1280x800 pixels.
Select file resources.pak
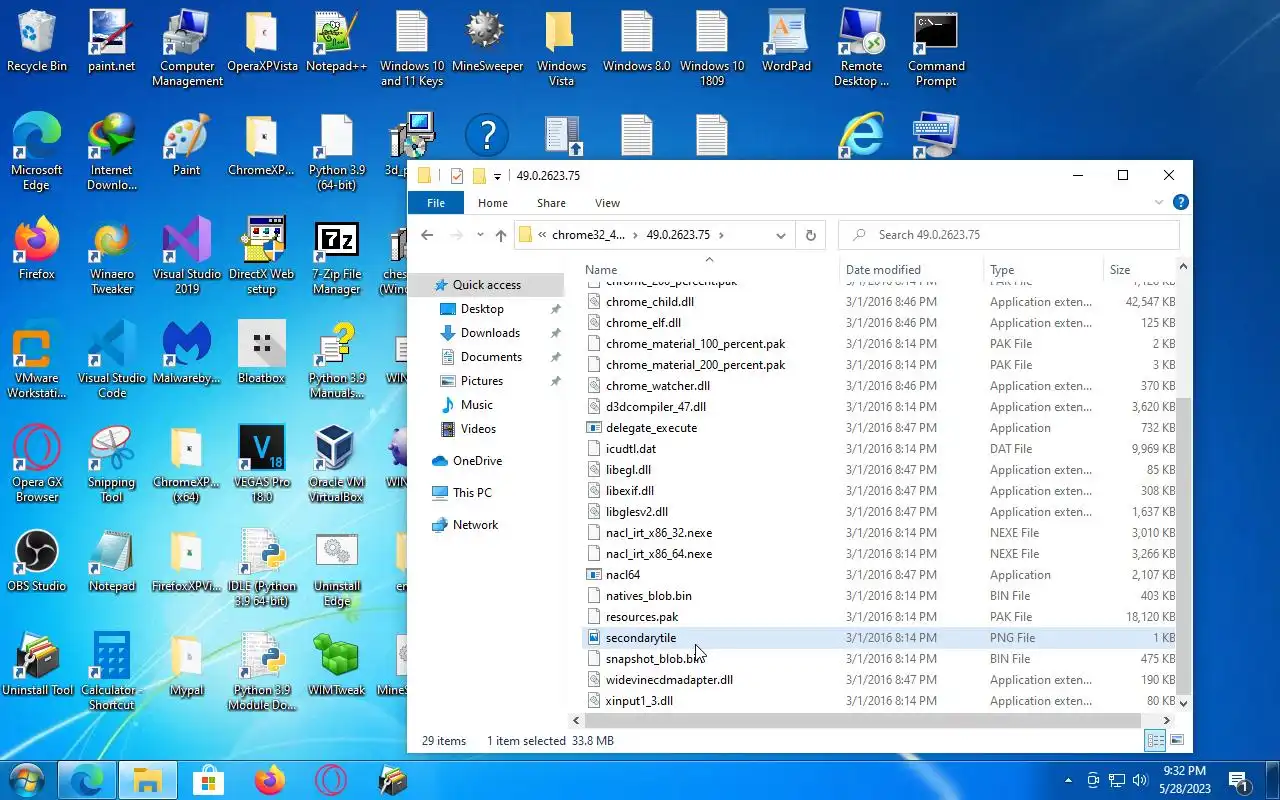(x=642, y=617)
